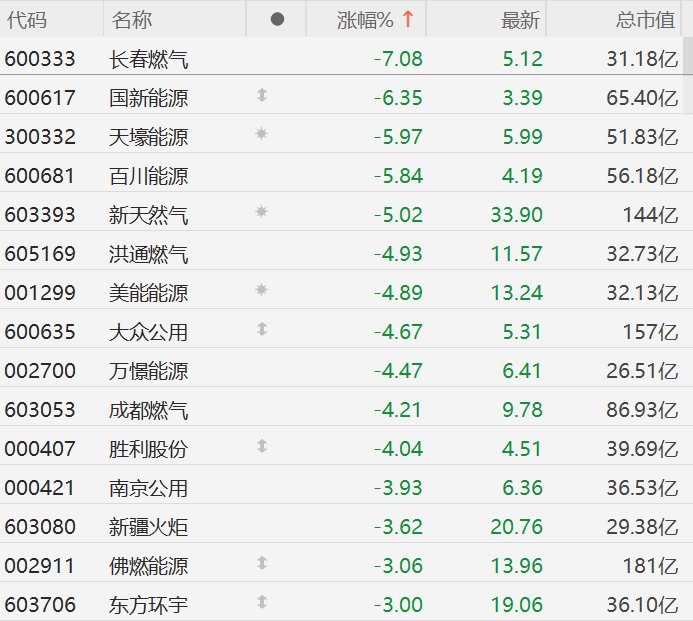
Task: Click stock code 603080
Action: tap(40, 527)
